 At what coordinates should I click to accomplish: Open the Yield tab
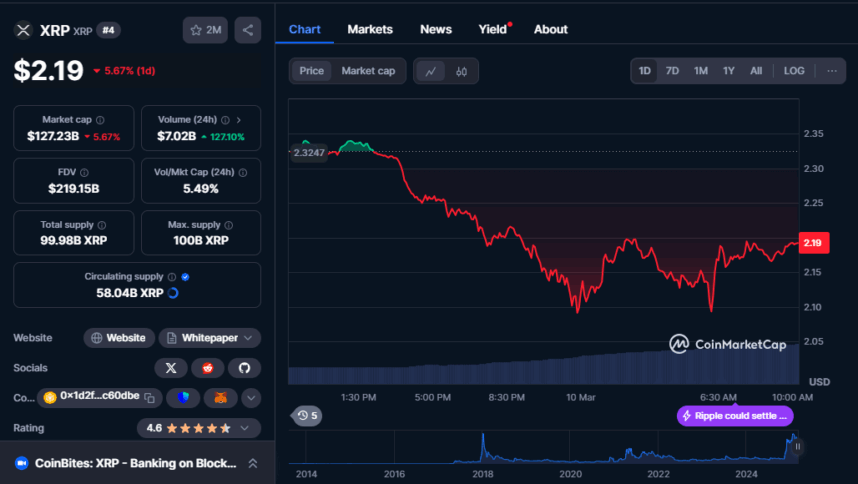pyautogui.click(x=493, y=30)
